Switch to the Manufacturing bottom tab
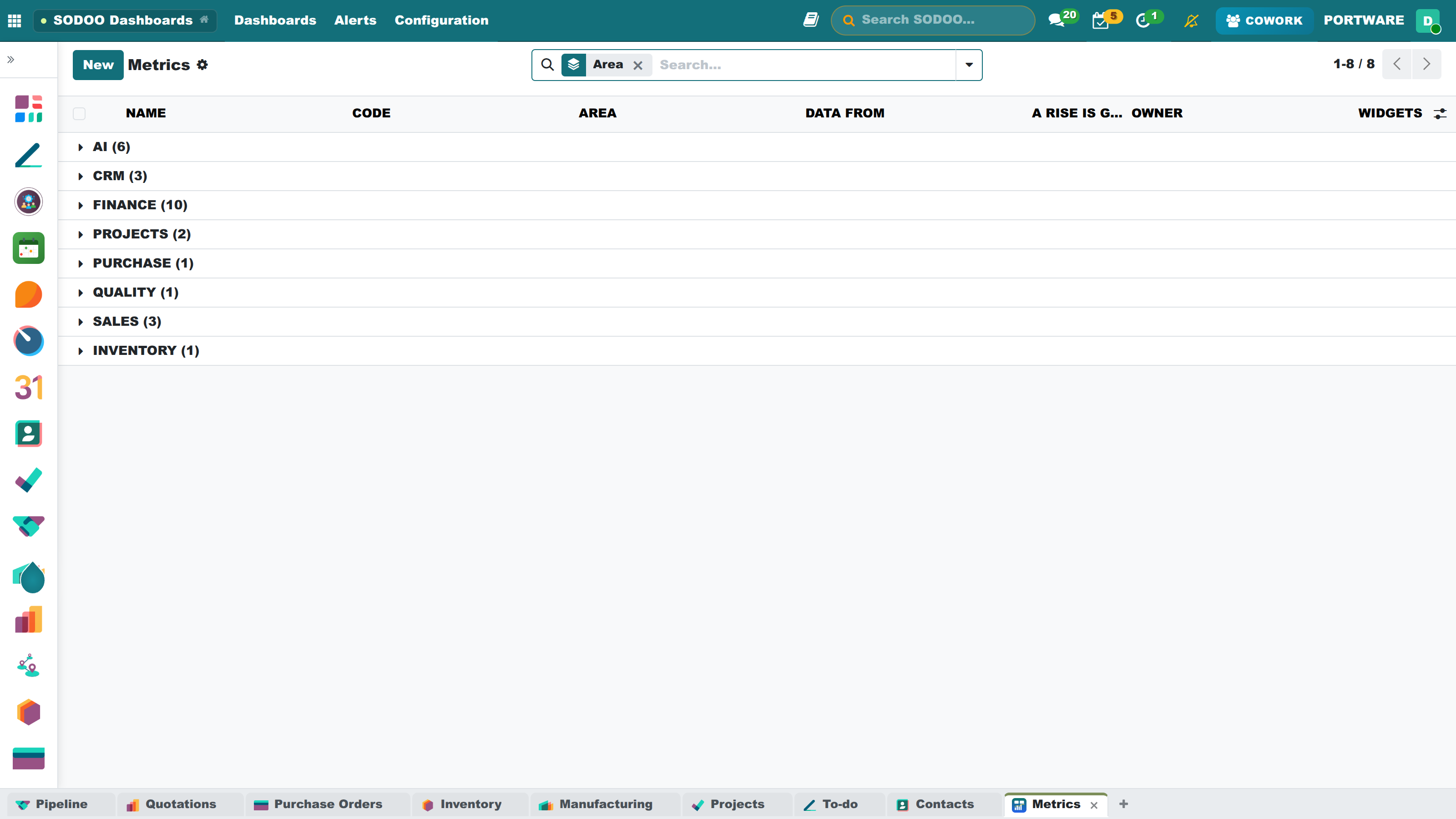The height and width of the screenshot is (819, 1456). coord(605,804)
